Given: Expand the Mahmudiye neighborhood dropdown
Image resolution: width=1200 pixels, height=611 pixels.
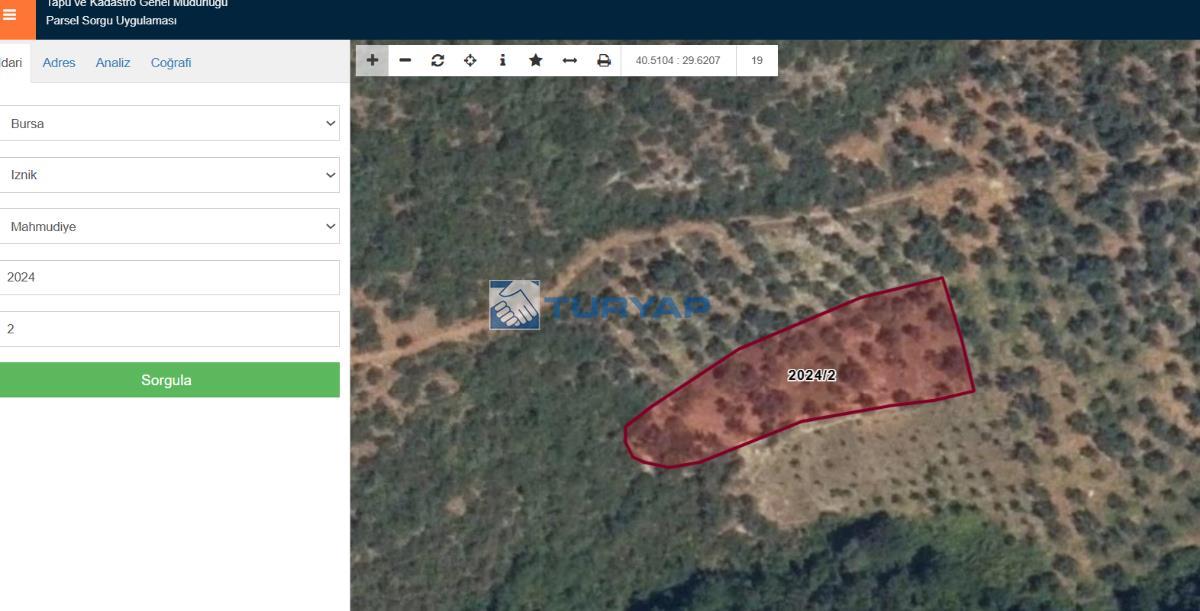Looking at the screenshot, I should click(x=170, y=226).
